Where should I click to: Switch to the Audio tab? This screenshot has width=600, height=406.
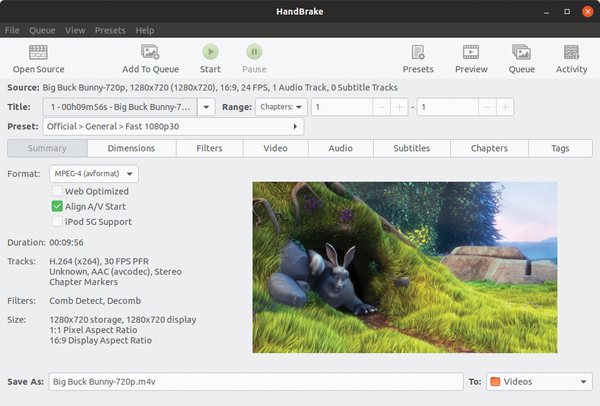click(x=341, y=148)
